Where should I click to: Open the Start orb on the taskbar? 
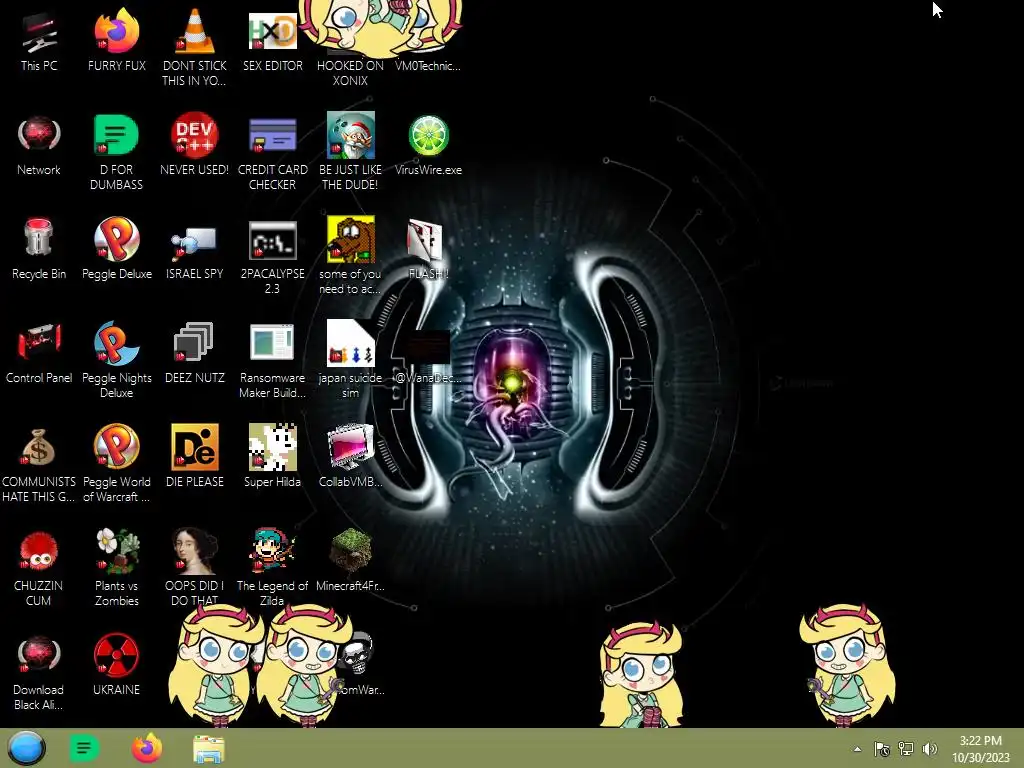[x=27, y=748]
